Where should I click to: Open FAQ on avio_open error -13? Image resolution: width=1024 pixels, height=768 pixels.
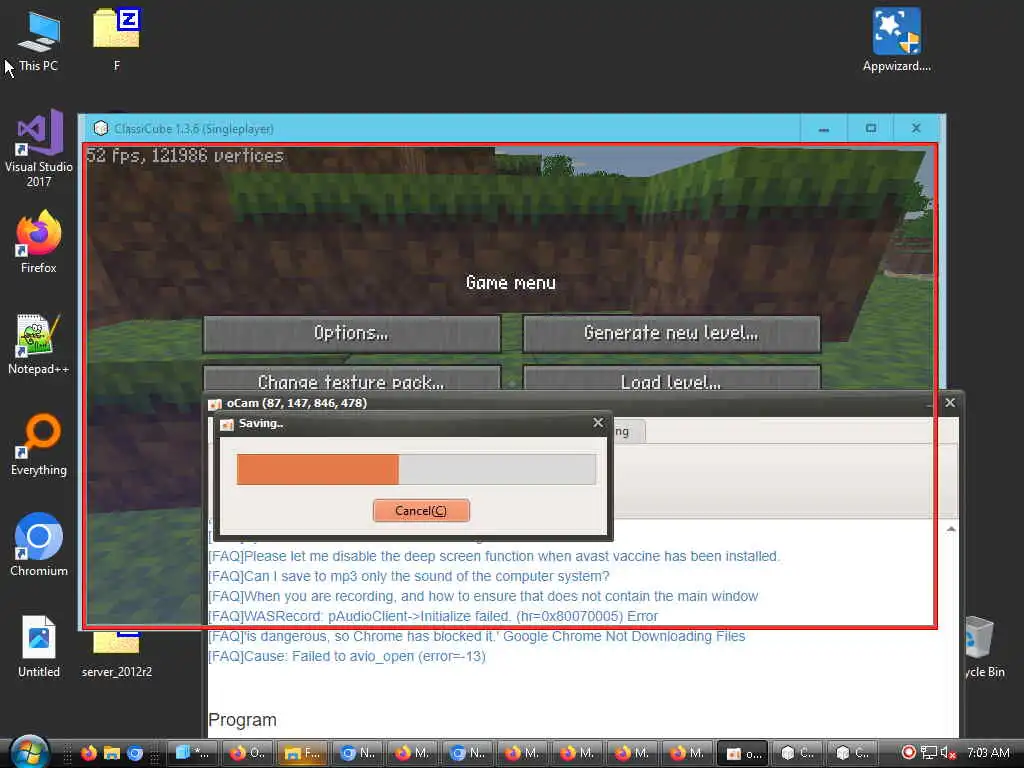click(347, 656)
